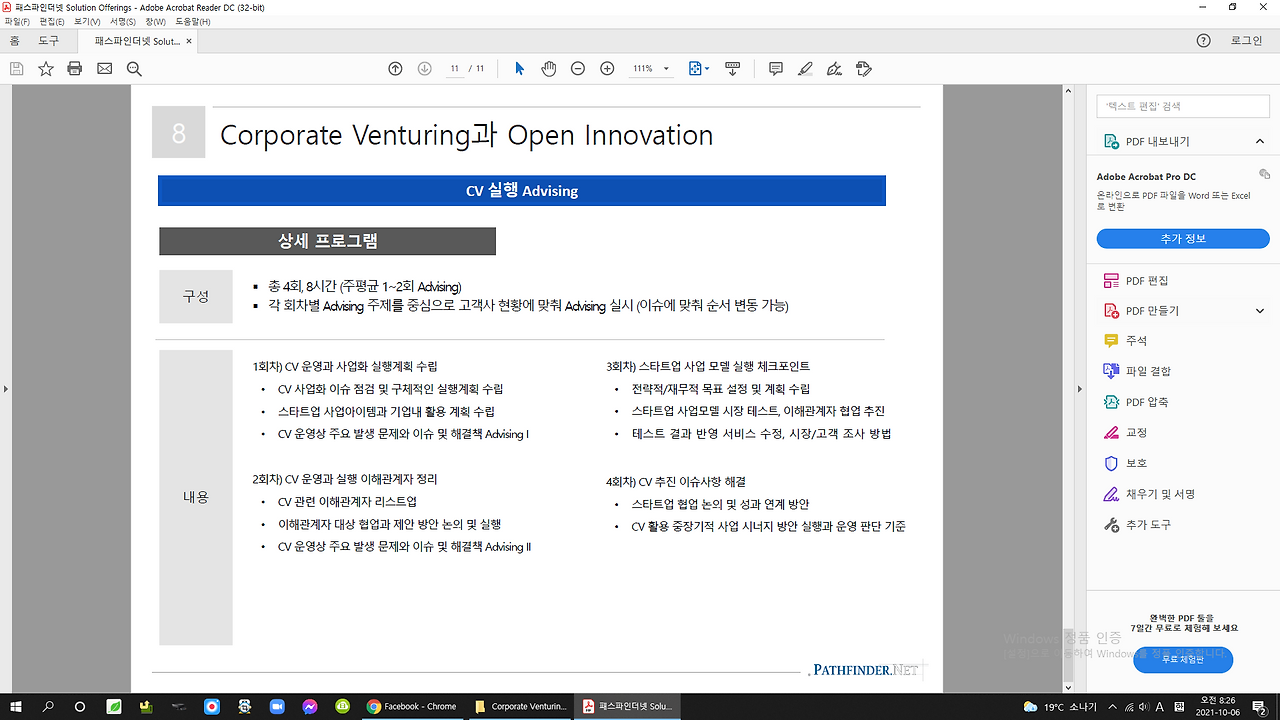Screen dimensions: 1280x720
Task: Open the 서명(S) menu
Action: (x=123, y=21)
